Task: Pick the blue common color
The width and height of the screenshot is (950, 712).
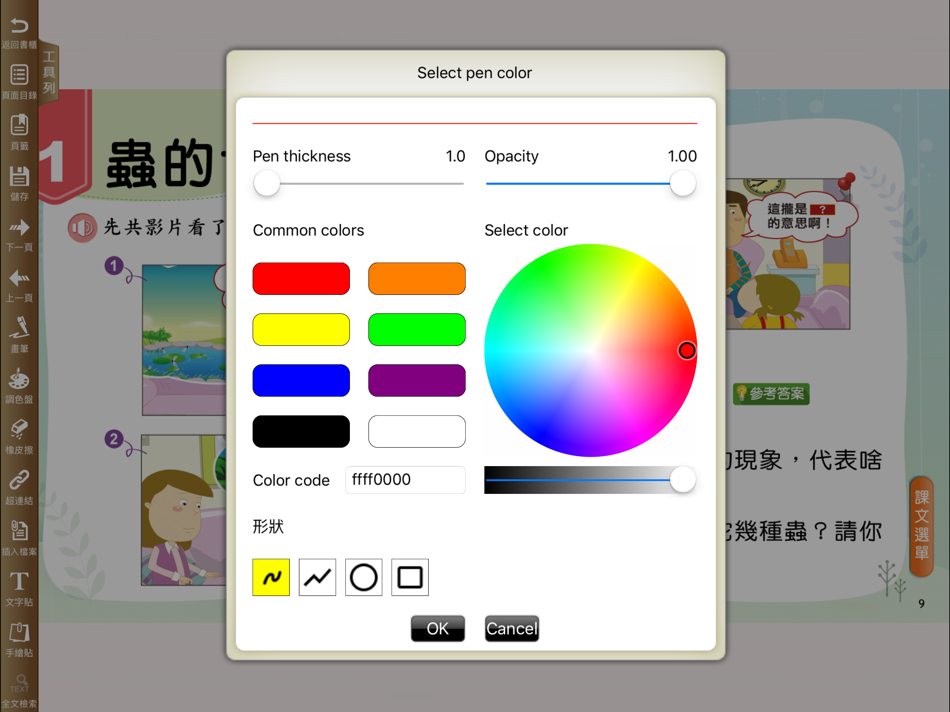Action: click(x=301, y=381)
